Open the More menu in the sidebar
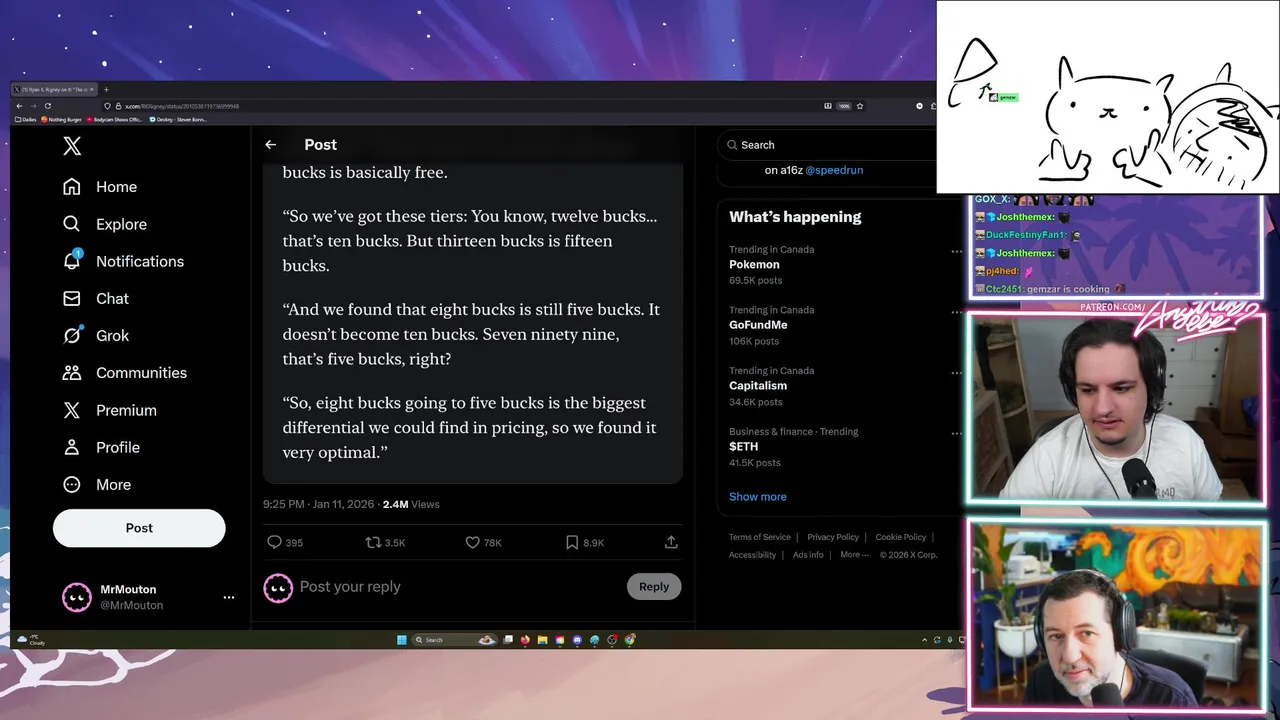This screenshot has height=720, width=1280. click(x=97, y=484)
